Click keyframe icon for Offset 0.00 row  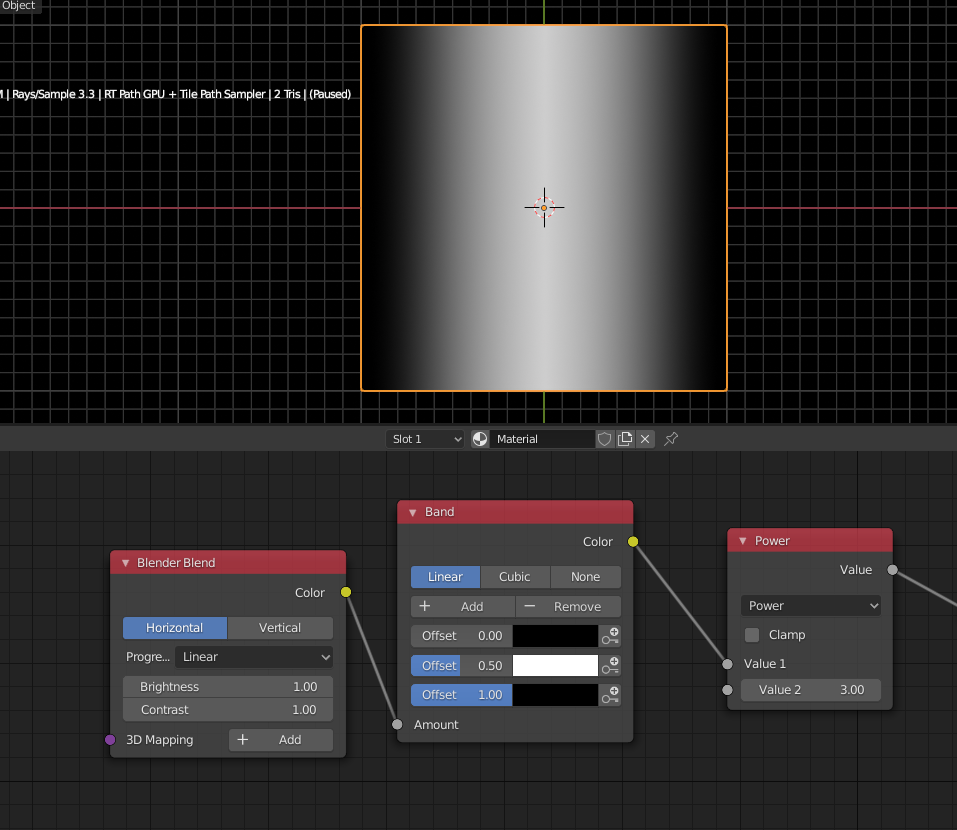[x=610, y=636]
